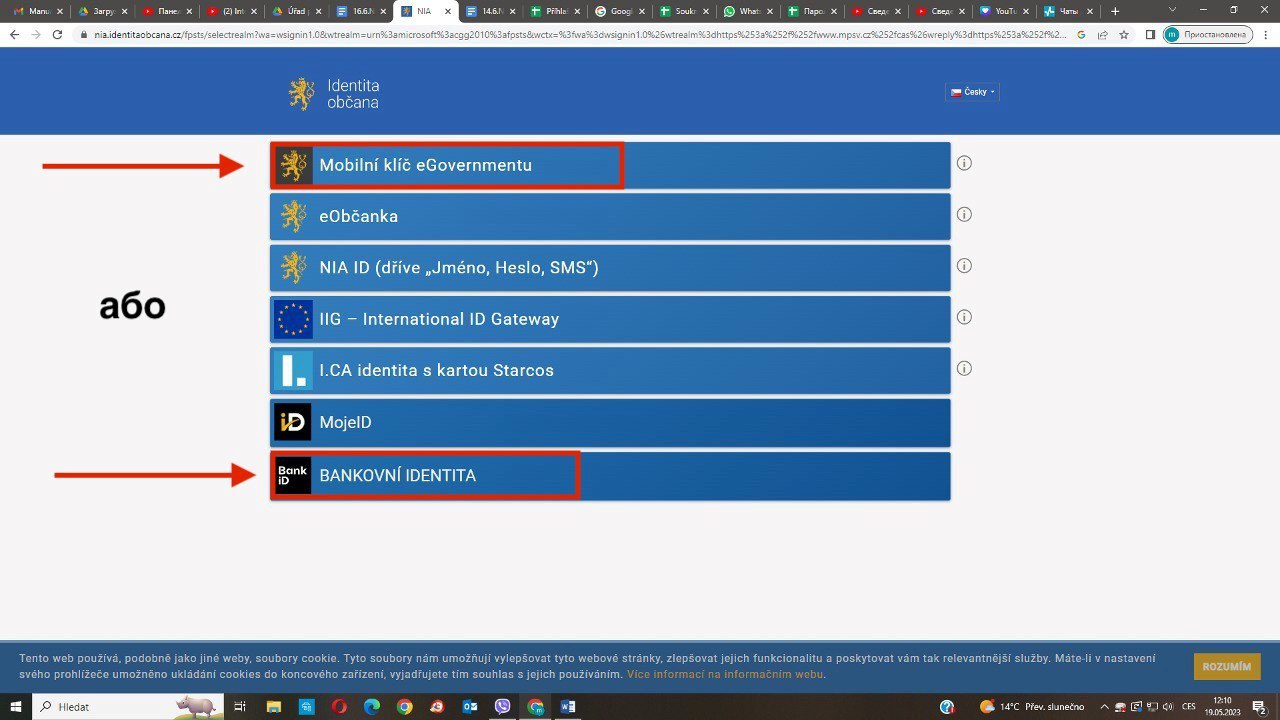Screen dimensions: 1280x720
Task: Open Windows Start menu
Action: tap(15, 706)
